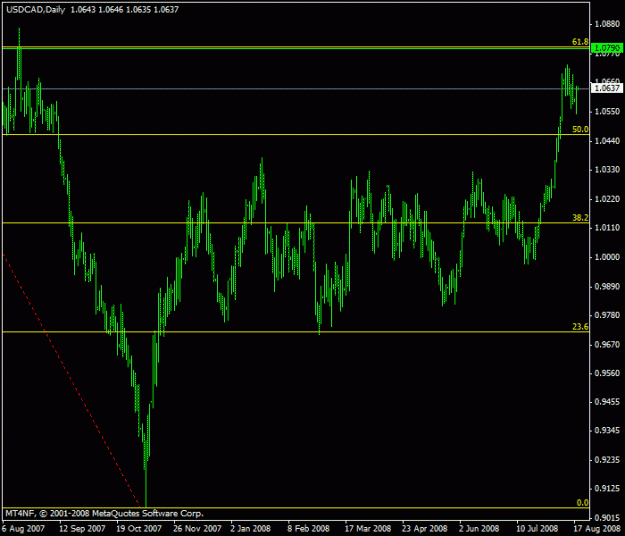Select the 23.6 Fibonacci level label
This screenshot has width=625, height=536.
pyautogui.click(x=580, y=327)
